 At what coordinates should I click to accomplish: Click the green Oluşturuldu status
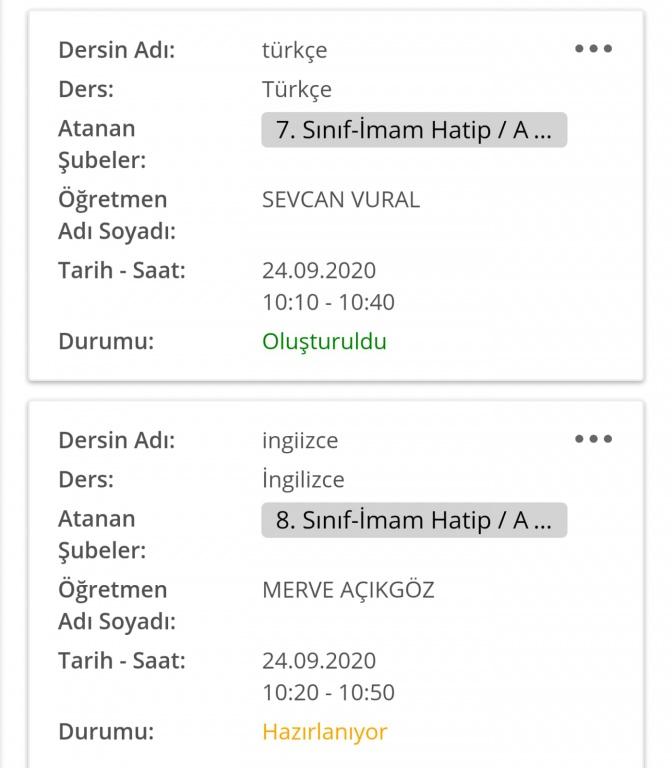pos(324,341)
